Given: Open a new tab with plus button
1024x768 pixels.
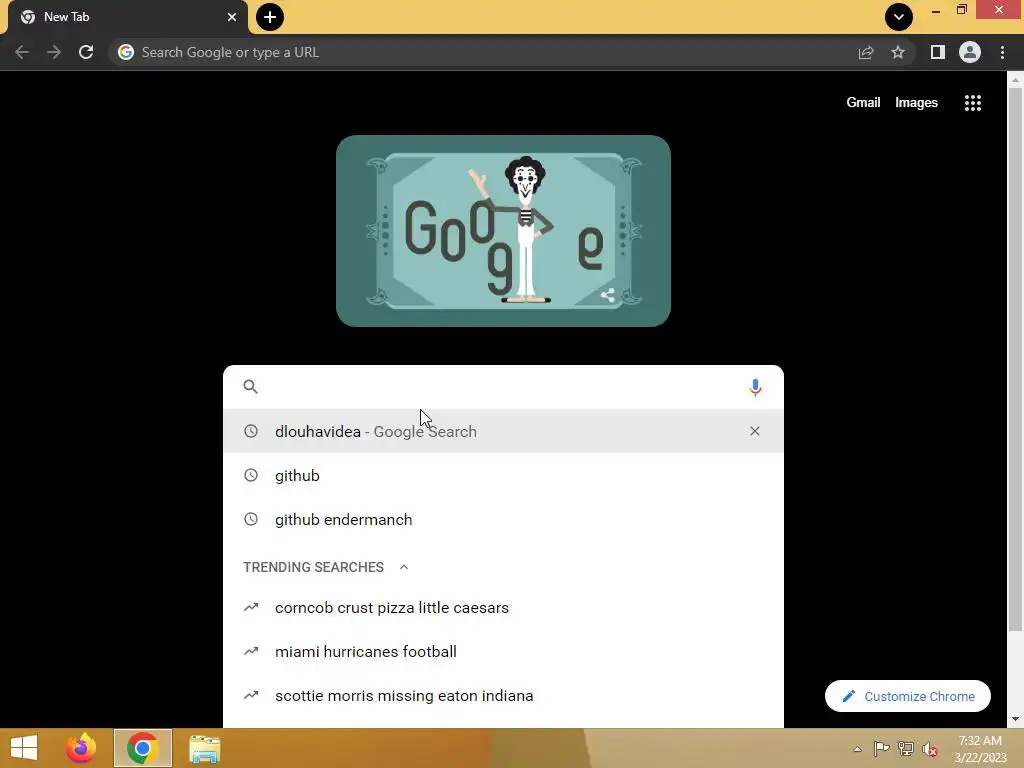Looking at the screenshot, I should click(270, 17).
